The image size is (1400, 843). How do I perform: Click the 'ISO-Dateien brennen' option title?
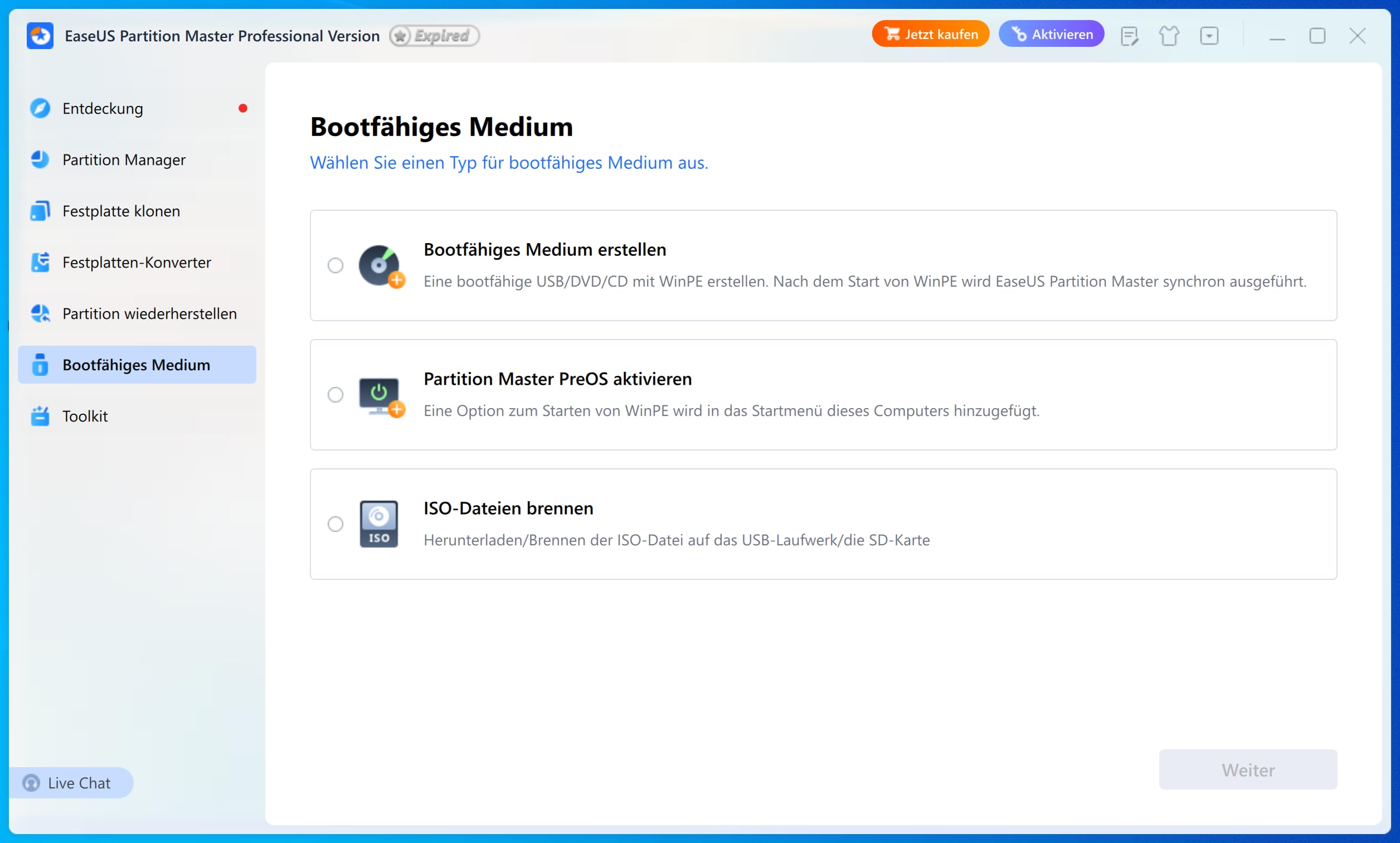point(508,508)
